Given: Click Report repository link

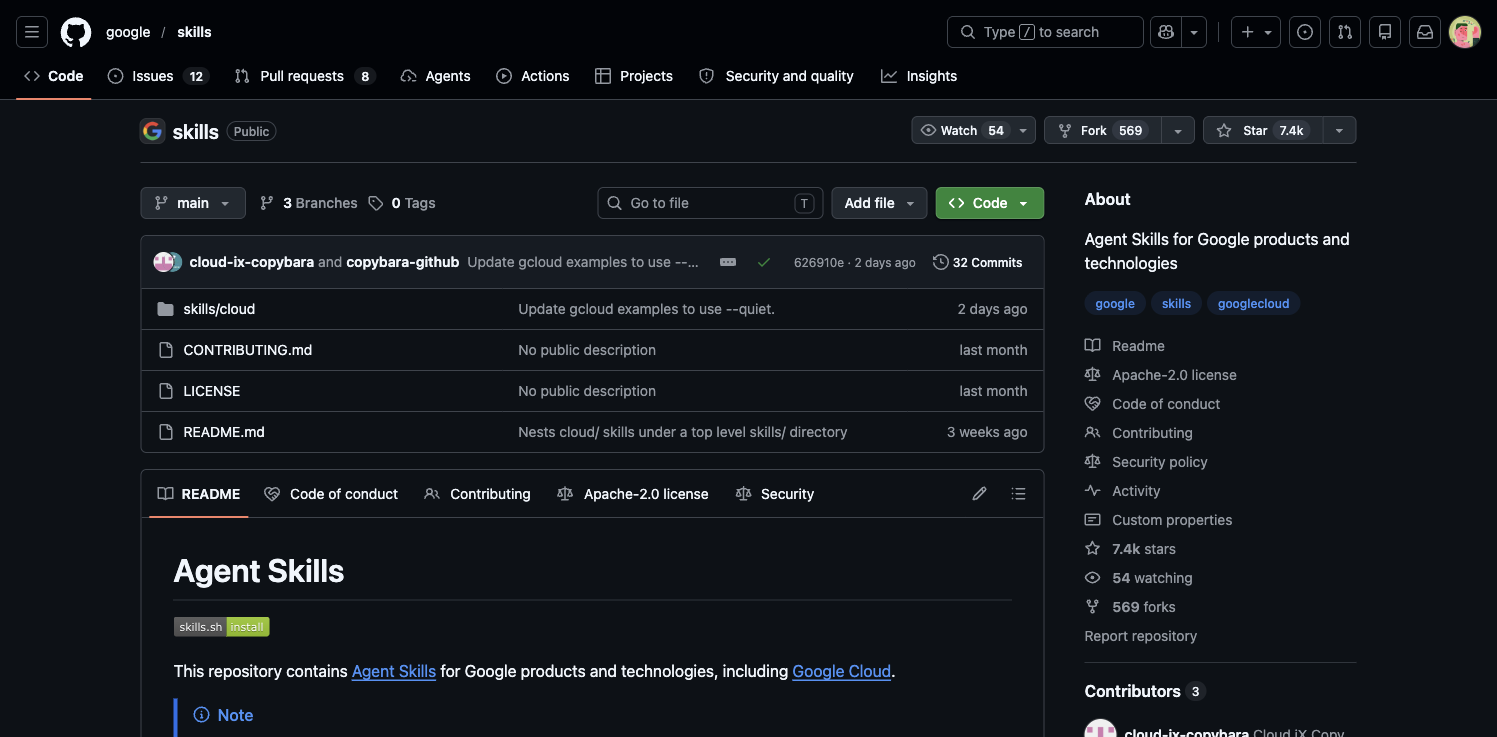Looking at the screenshot, I should coord(1141,636).
